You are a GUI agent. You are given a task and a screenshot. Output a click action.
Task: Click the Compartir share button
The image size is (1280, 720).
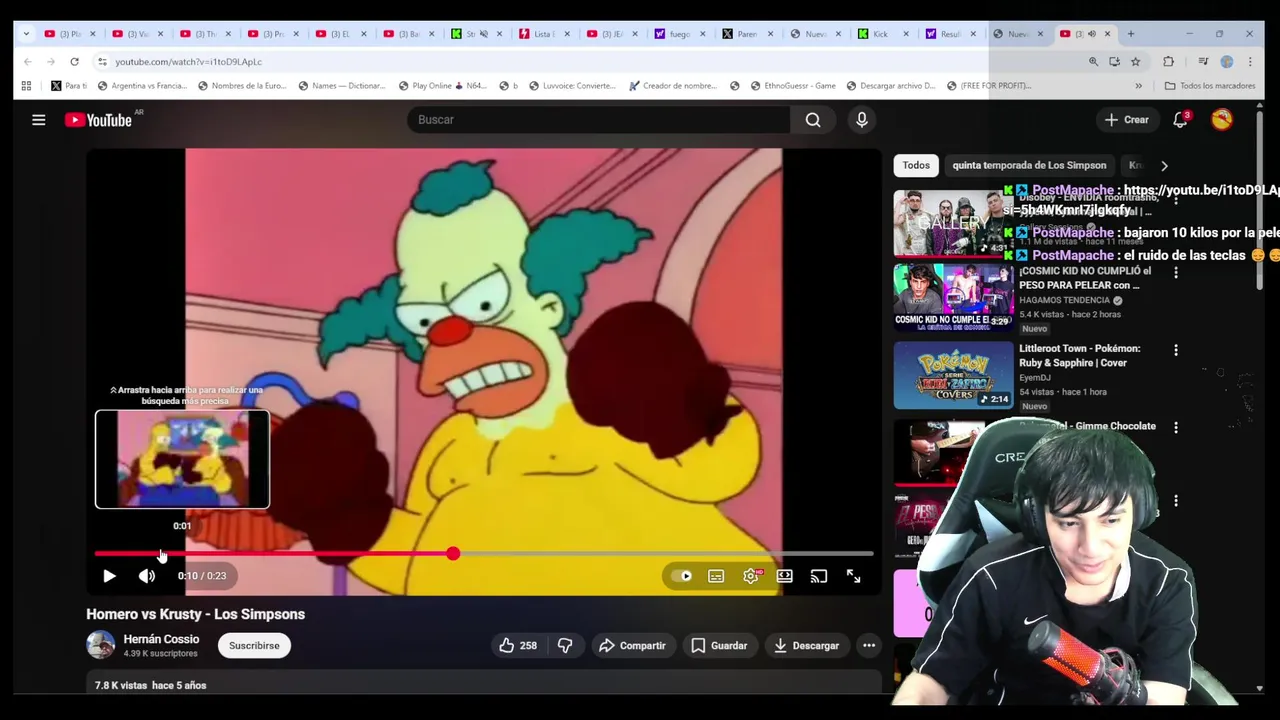pyautogui.click(x=632, y=646)
